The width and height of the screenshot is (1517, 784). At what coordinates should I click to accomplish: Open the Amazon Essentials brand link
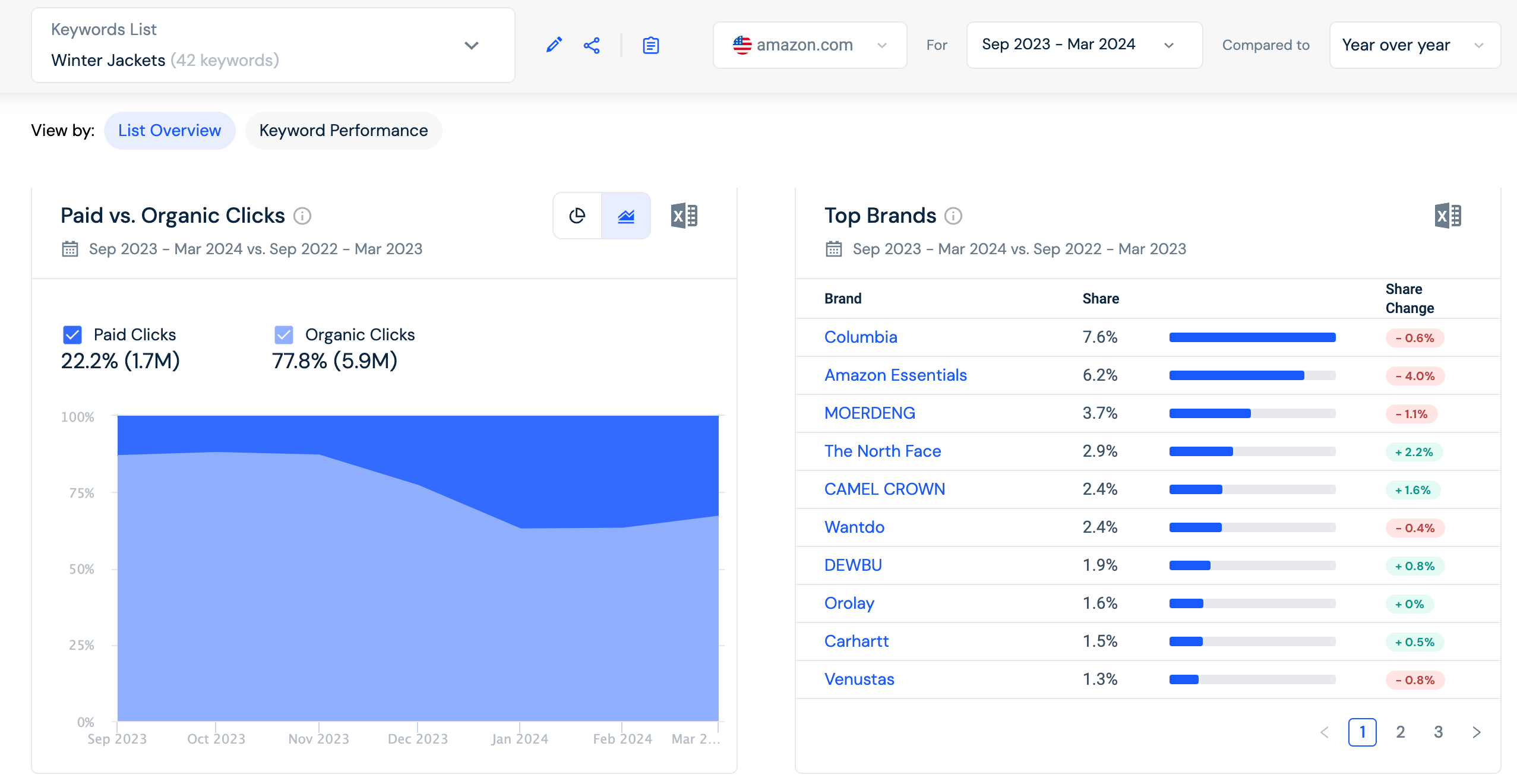tap(896, 375)
